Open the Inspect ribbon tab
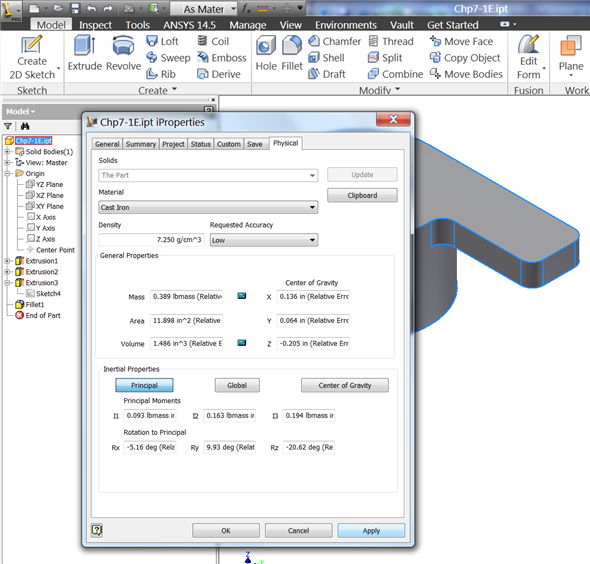 click(x=95, y=25)
